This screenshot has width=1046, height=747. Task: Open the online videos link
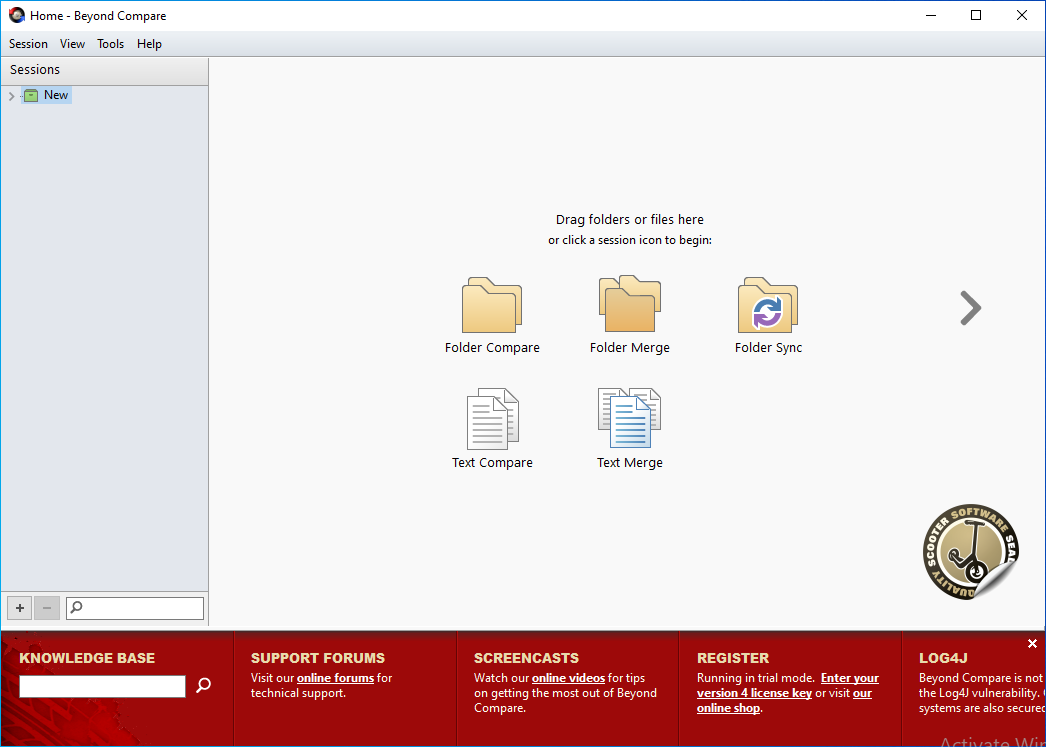(x=568, y=678)
